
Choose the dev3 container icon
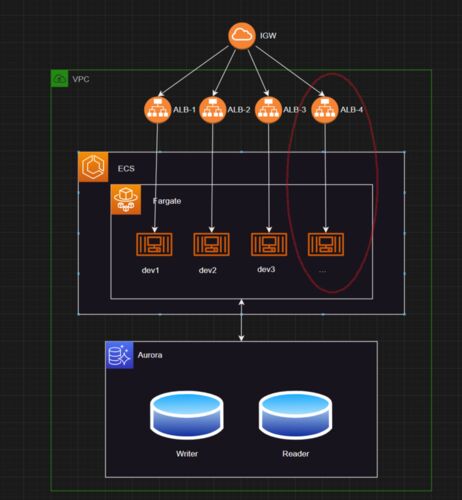269,244
